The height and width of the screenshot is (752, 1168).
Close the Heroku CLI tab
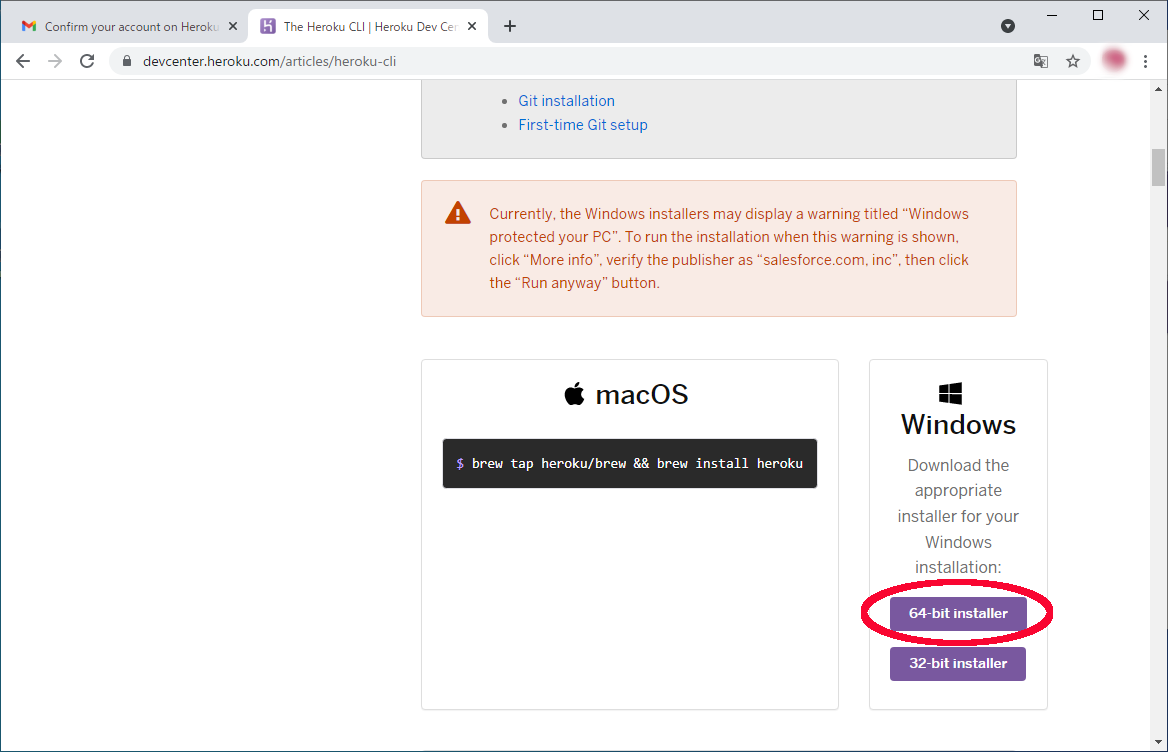pos(469,26)
